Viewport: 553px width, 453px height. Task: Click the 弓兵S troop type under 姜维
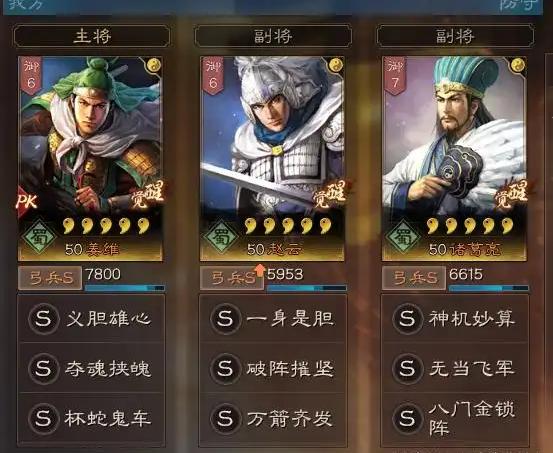pos(50,278)
